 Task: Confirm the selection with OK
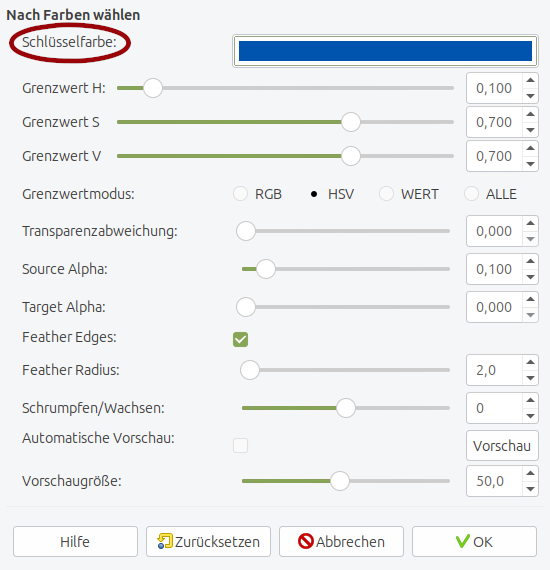[x=474, y=542]
